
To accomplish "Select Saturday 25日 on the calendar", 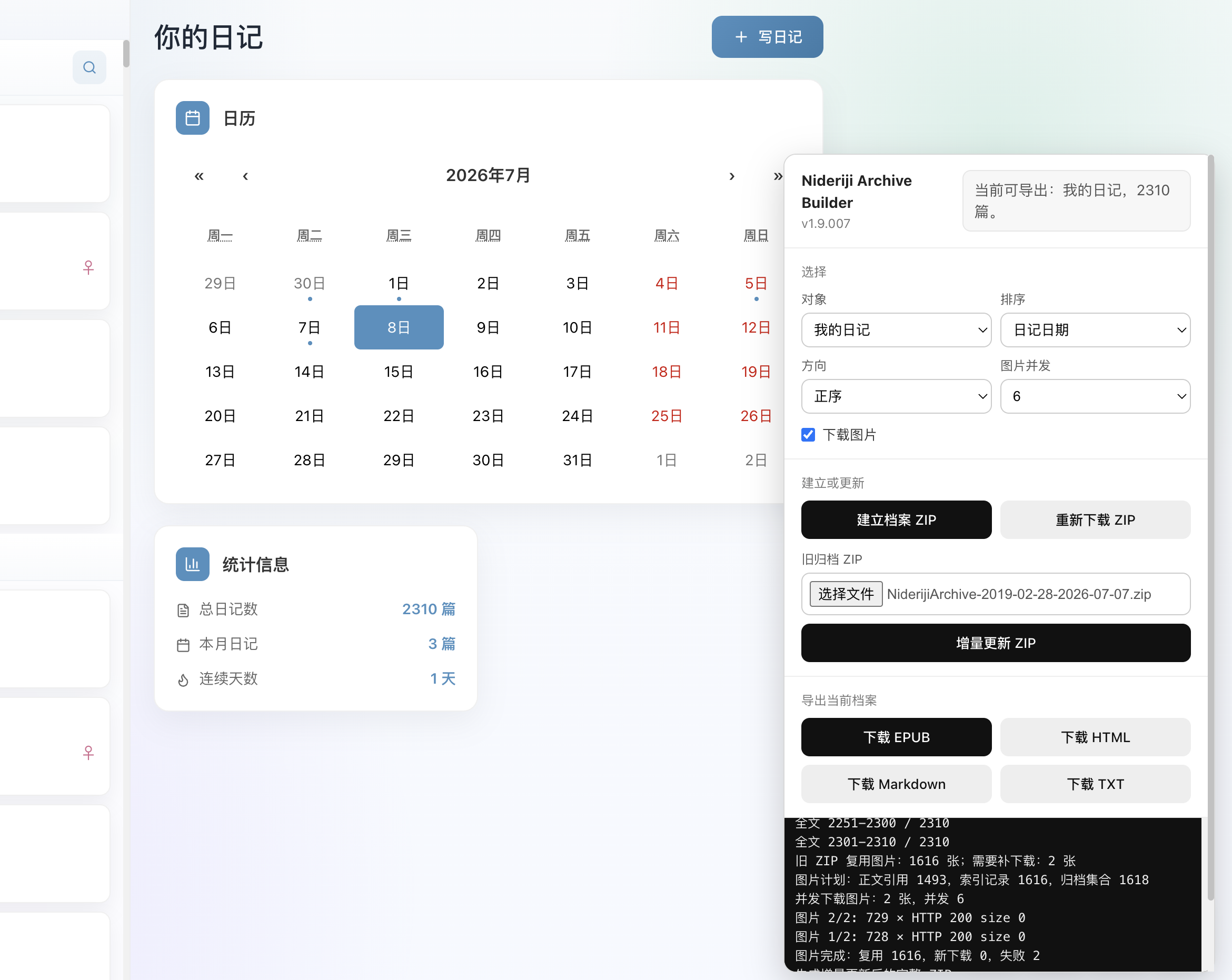I will coord(667,416).
